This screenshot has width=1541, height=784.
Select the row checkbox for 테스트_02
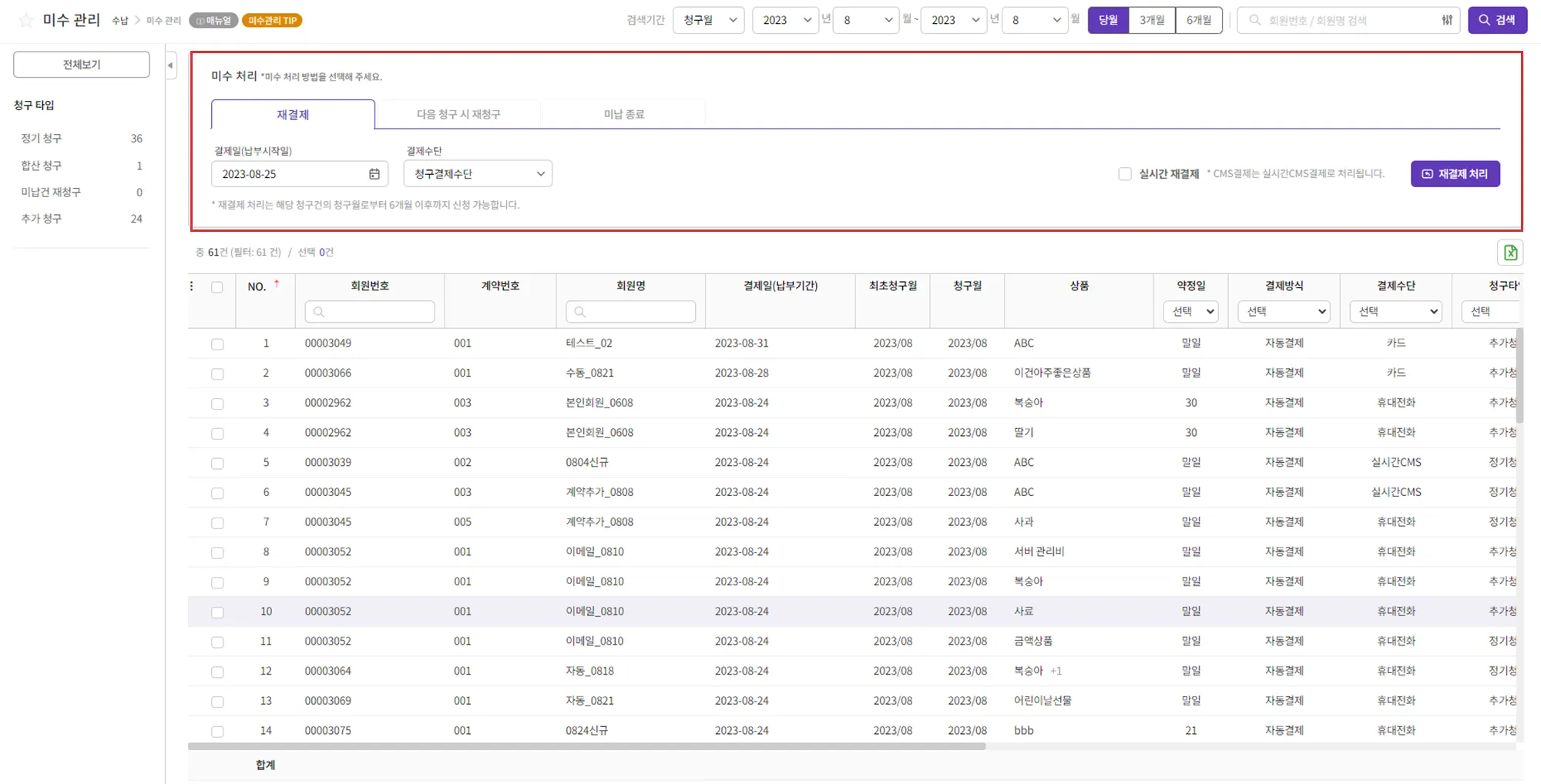(217, 344)
